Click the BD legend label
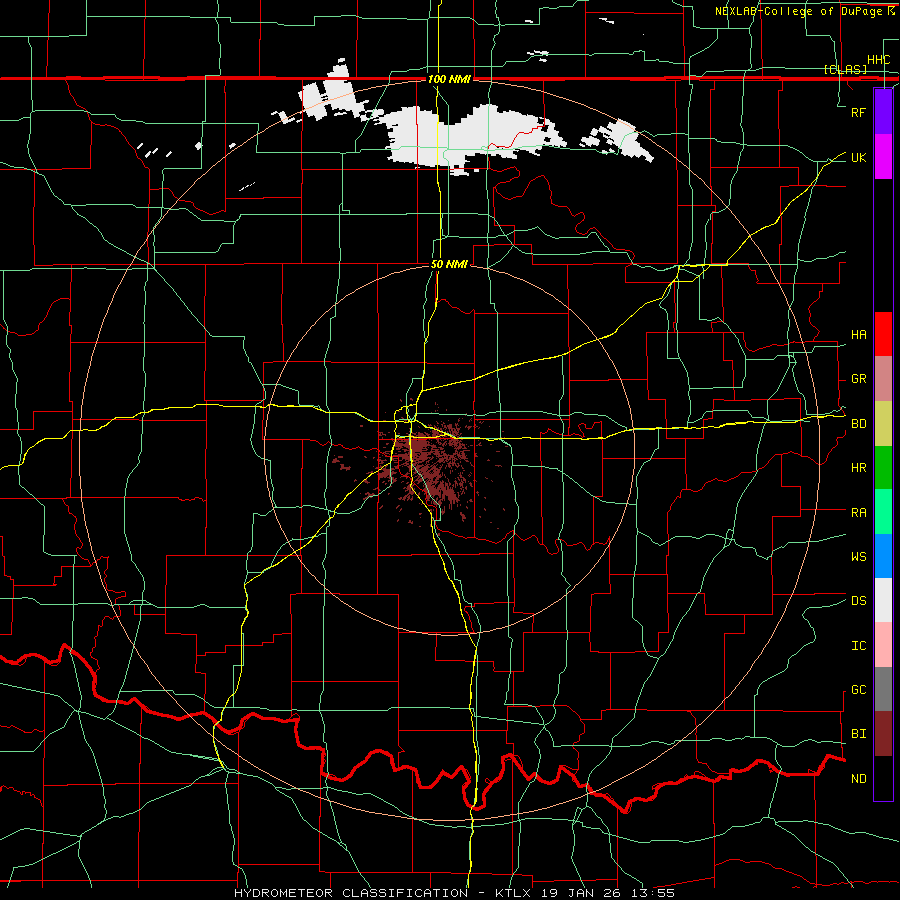Viewport: 900px width, 900px height. pyautogui.click(x=858, y=424)
